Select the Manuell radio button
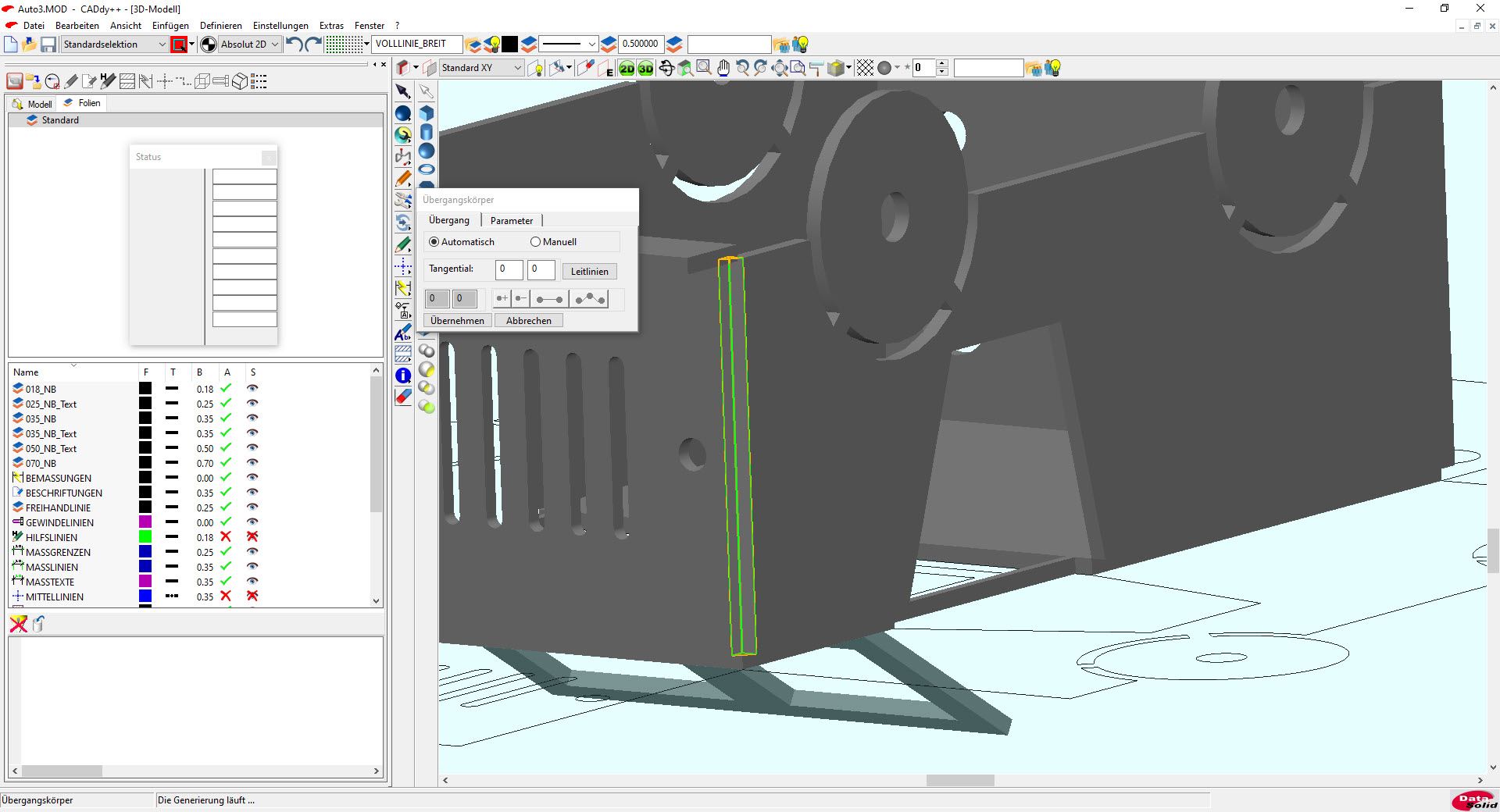The height and width of the screenshot is (812, 1500). (535, 242)
